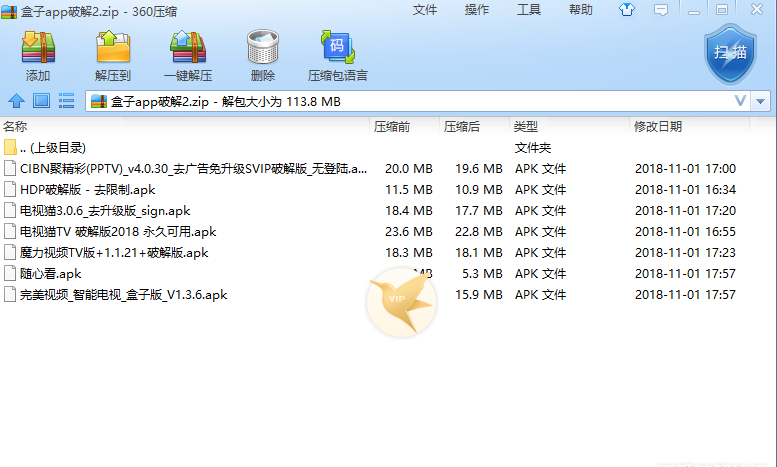Expand the address bar path dropdown arrow

(762, 101)
